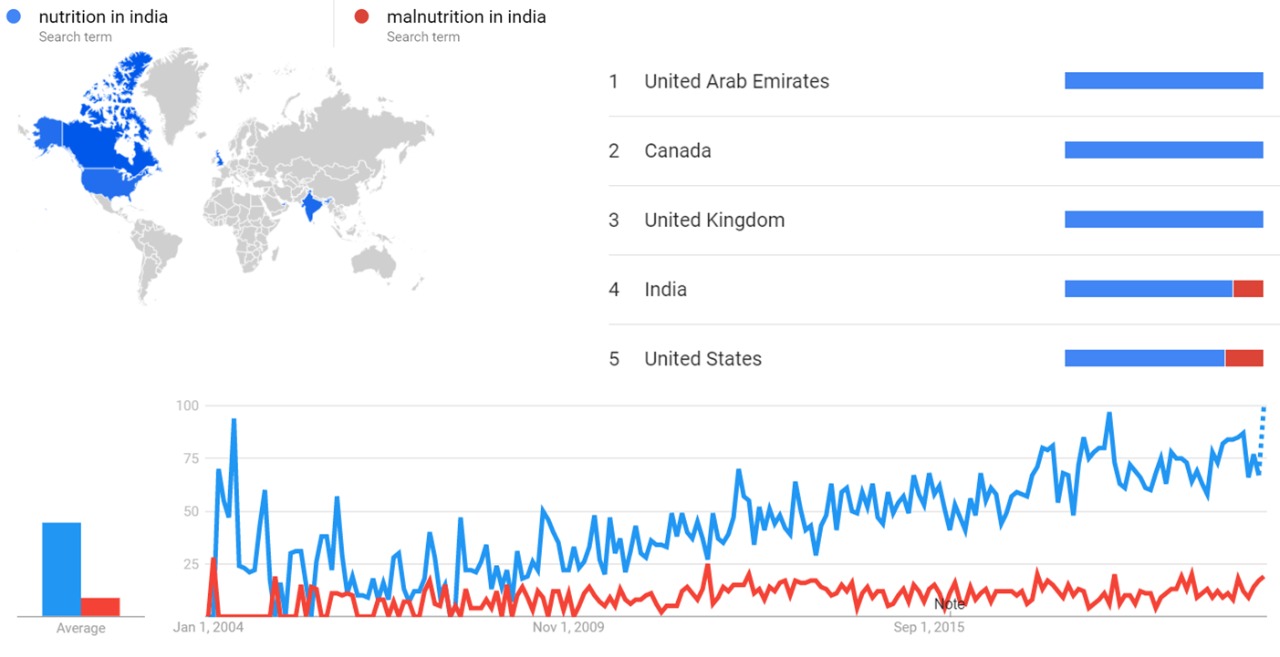Select the "malnutrition in india" search term

coord(466,17)
